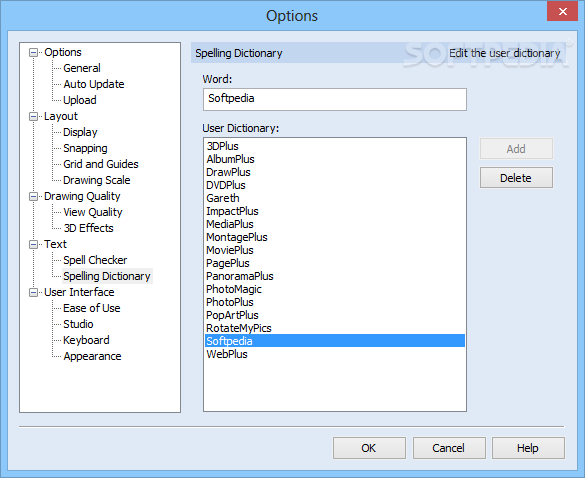
Task: Go to Grid and Guides settings
Action: (100, 164)
